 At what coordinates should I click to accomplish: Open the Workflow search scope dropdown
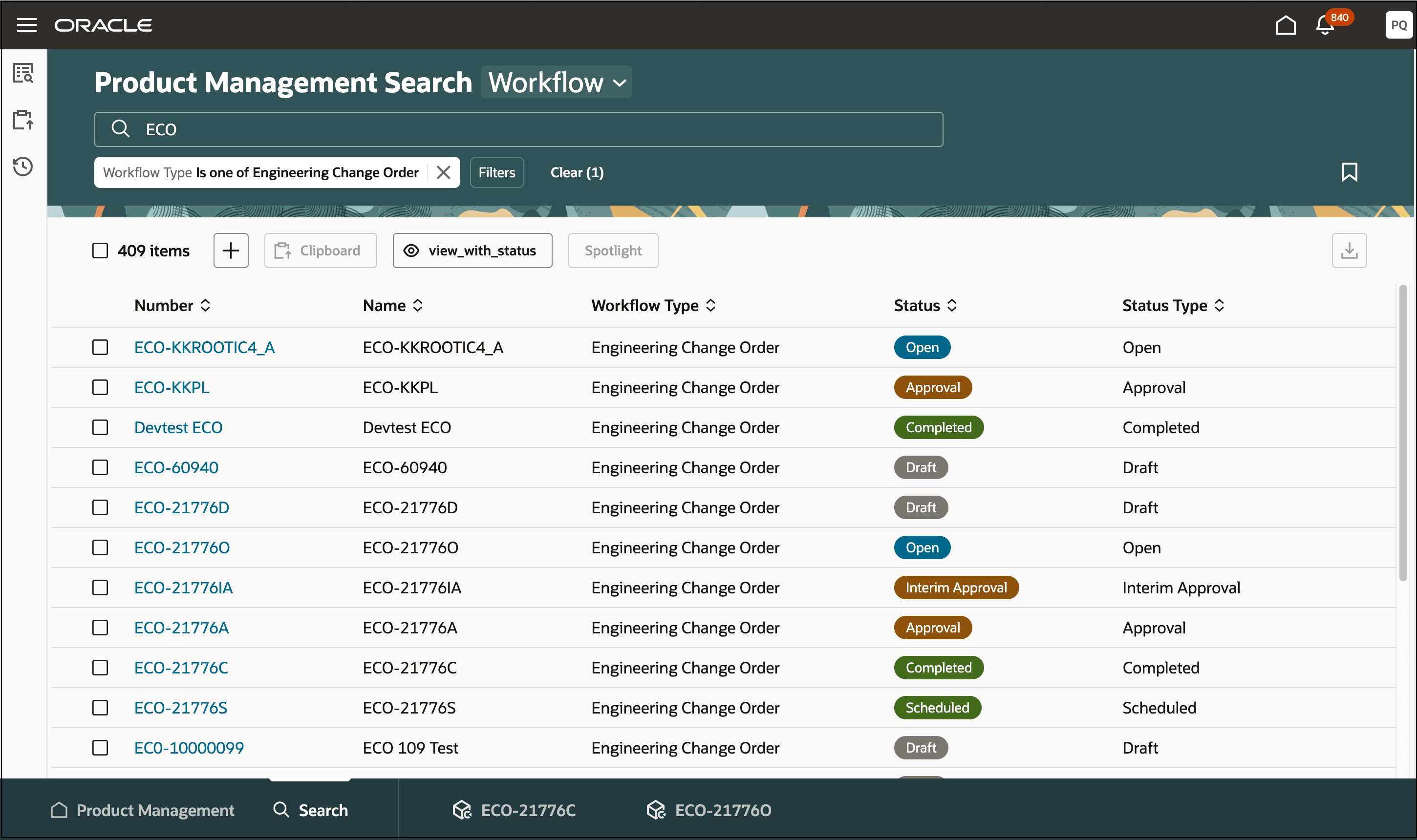(556, 82)
